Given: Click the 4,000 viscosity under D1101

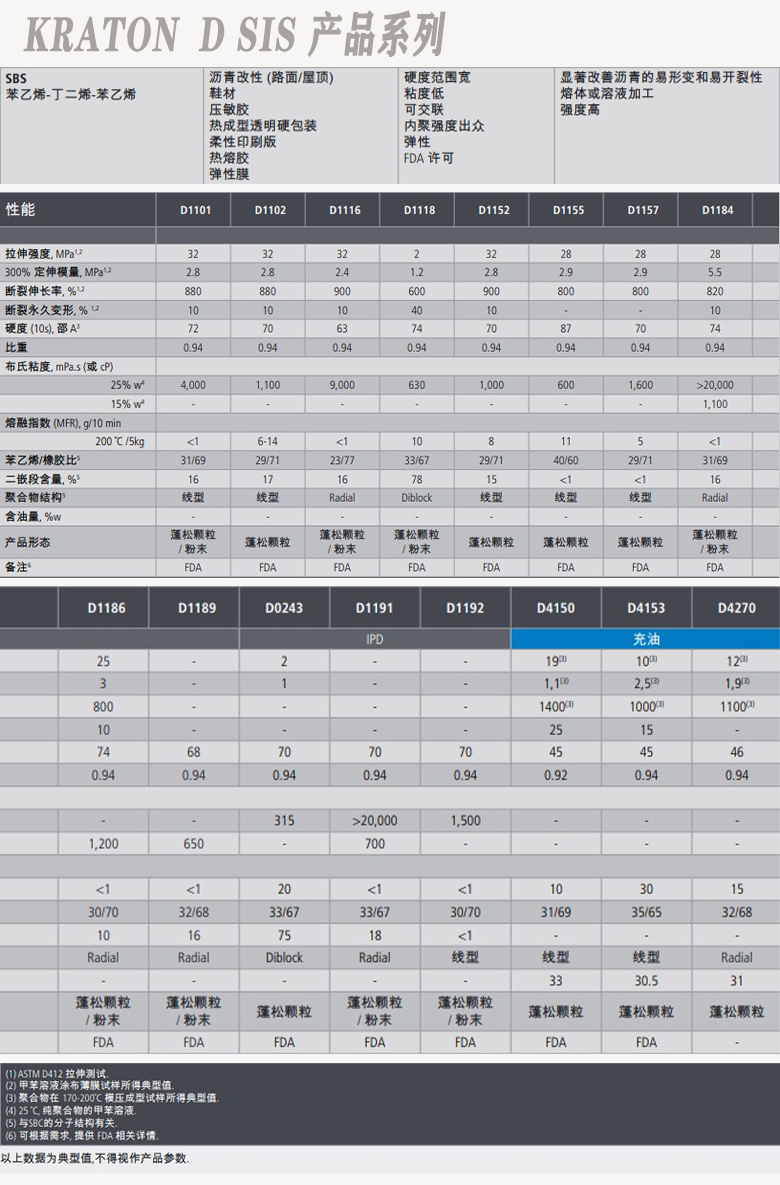Looking at the screenshot, I should click(x=193, y=385).
